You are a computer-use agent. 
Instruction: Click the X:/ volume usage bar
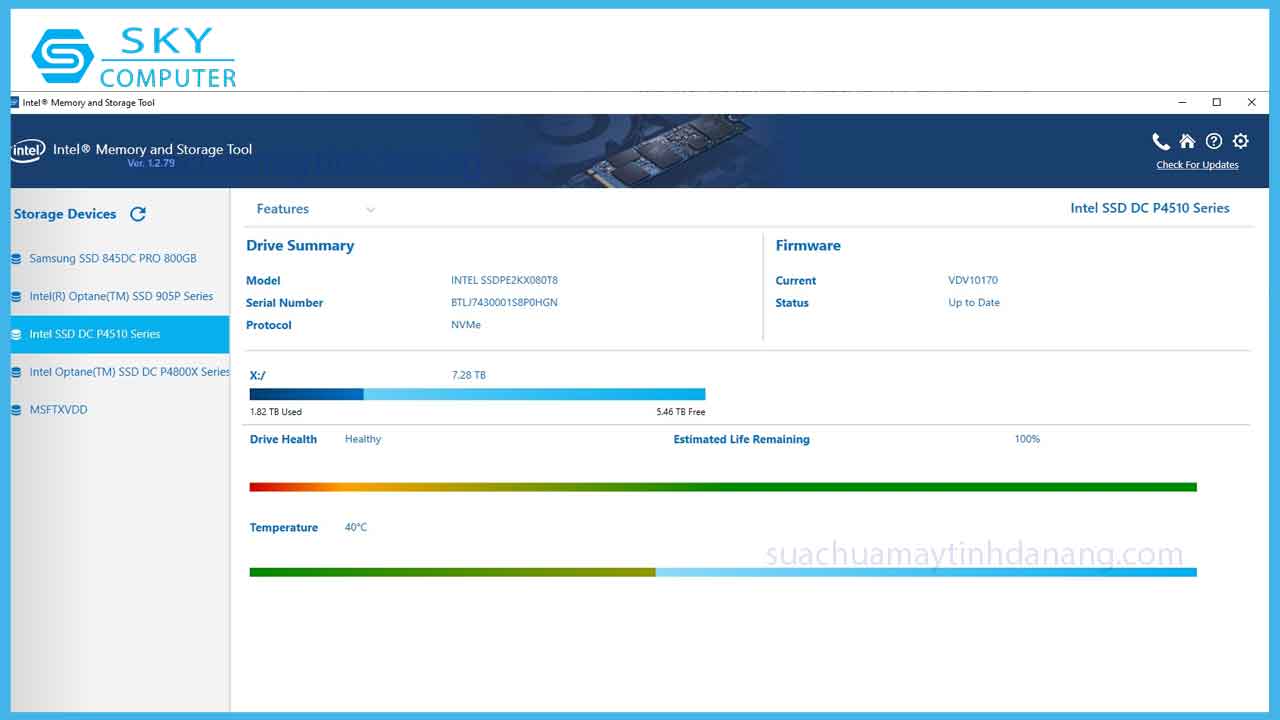tap(477, 394)
